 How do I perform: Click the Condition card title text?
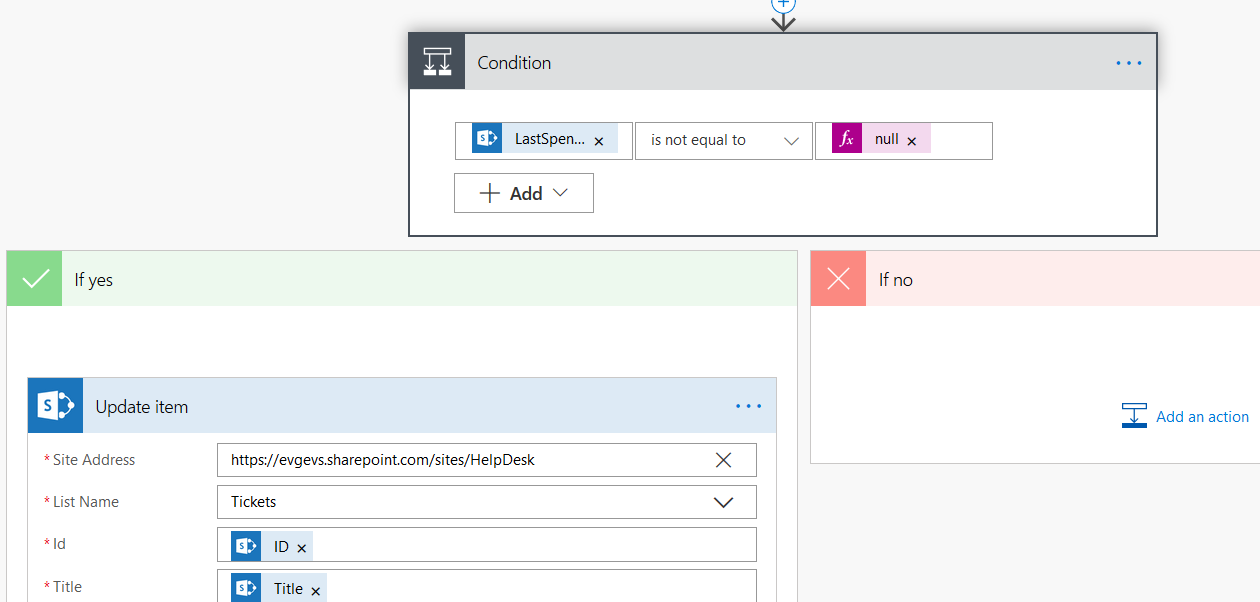514,63
